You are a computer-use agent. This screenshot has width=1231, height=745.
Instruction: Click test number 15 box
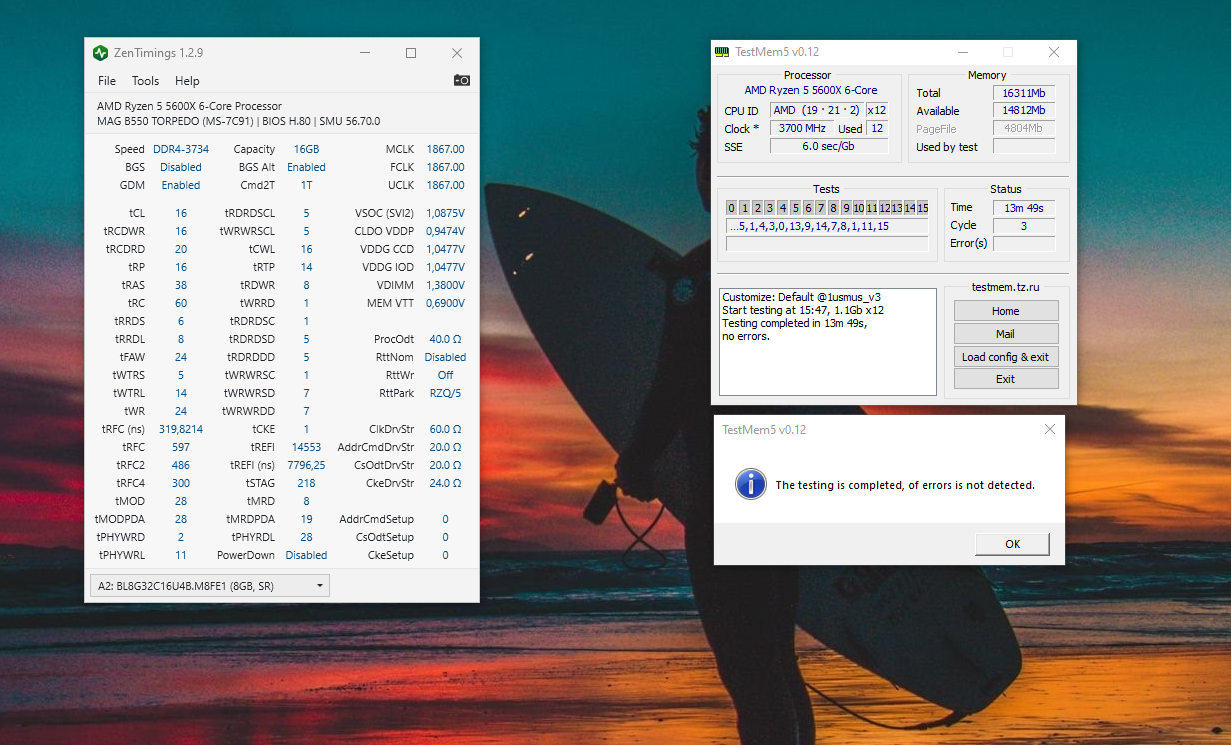click(923, 208)
